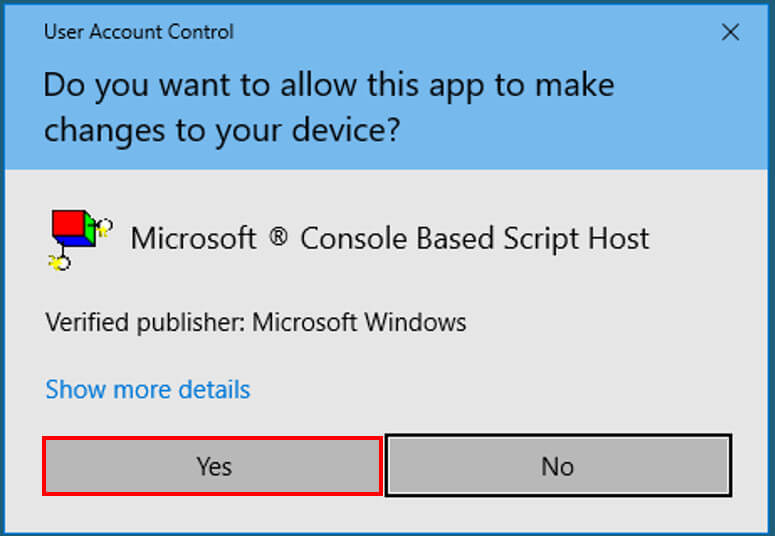Click the registered trademark symbol after Microsoft
Screen dimensions: 775x536
pos(279,239)
